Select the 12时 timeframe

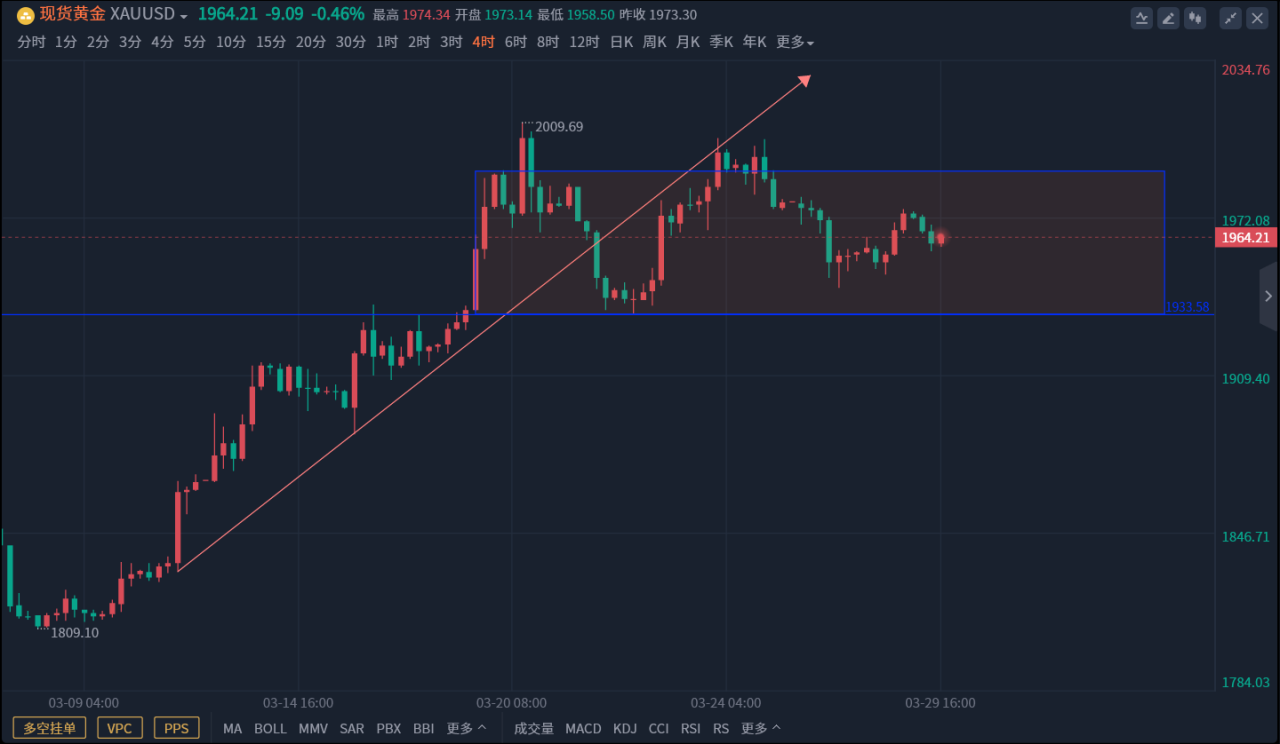click(584, 42)
